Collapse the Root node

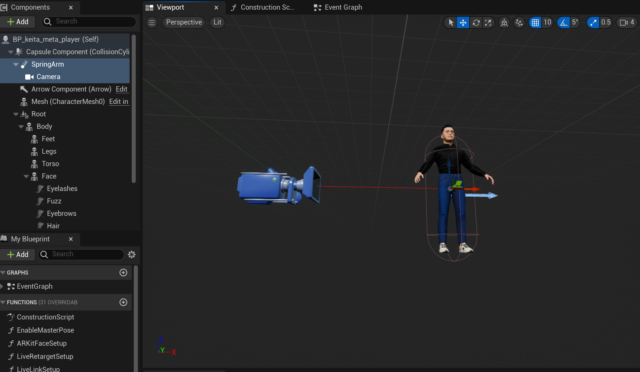coord(16,114)
